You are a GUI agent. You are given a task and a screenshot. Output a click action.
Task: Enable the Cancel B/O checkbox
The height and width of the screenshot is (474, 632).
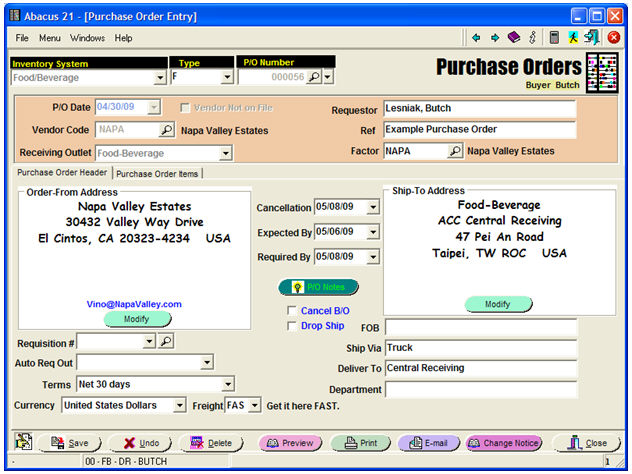point(292,311)
